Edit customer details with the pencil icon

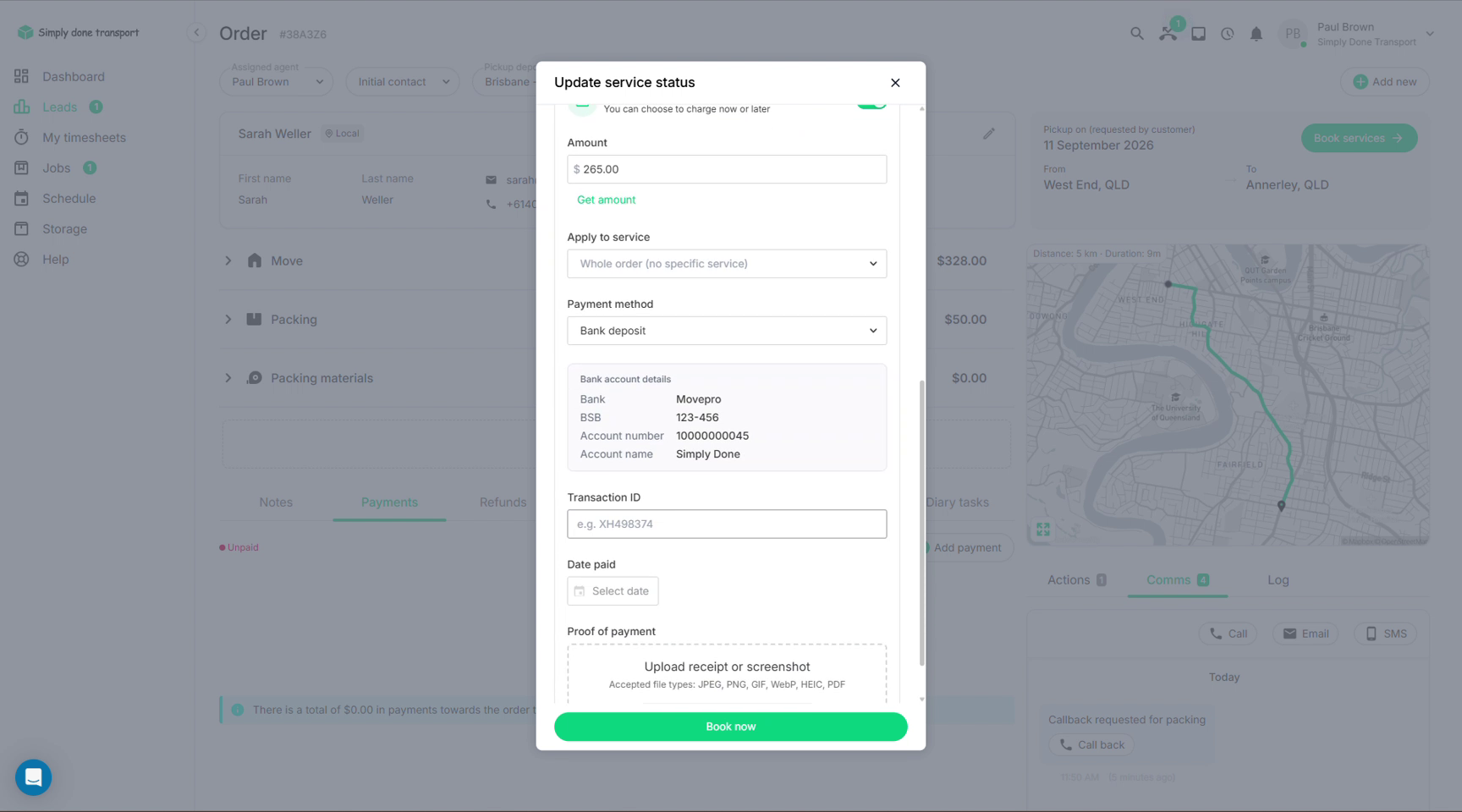[988, 134]
